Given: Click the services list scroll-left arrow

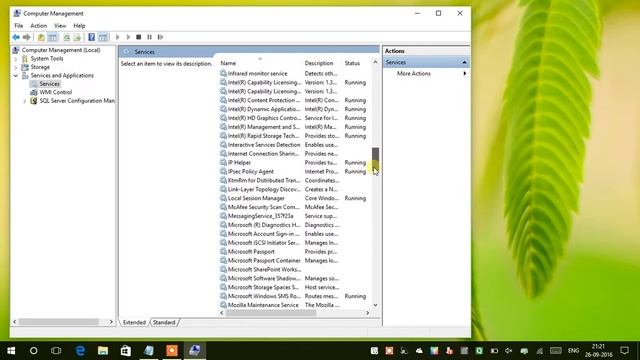Looking at the screenshot, I should click(222, 313).
